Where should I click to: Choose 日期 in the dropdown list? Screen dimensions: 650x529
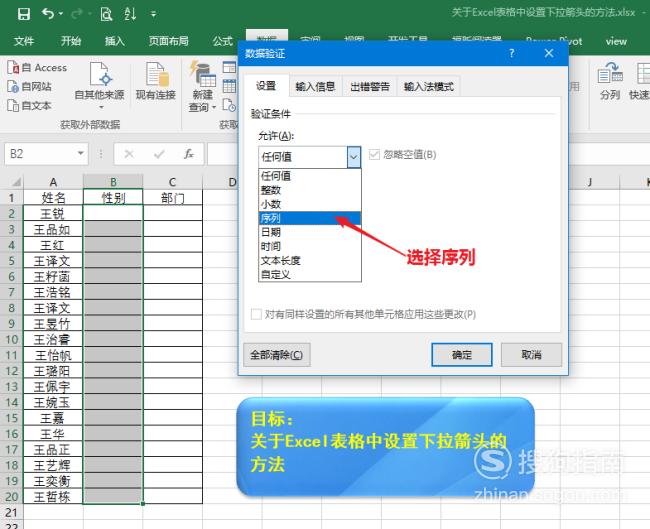[x=310, y=232]
